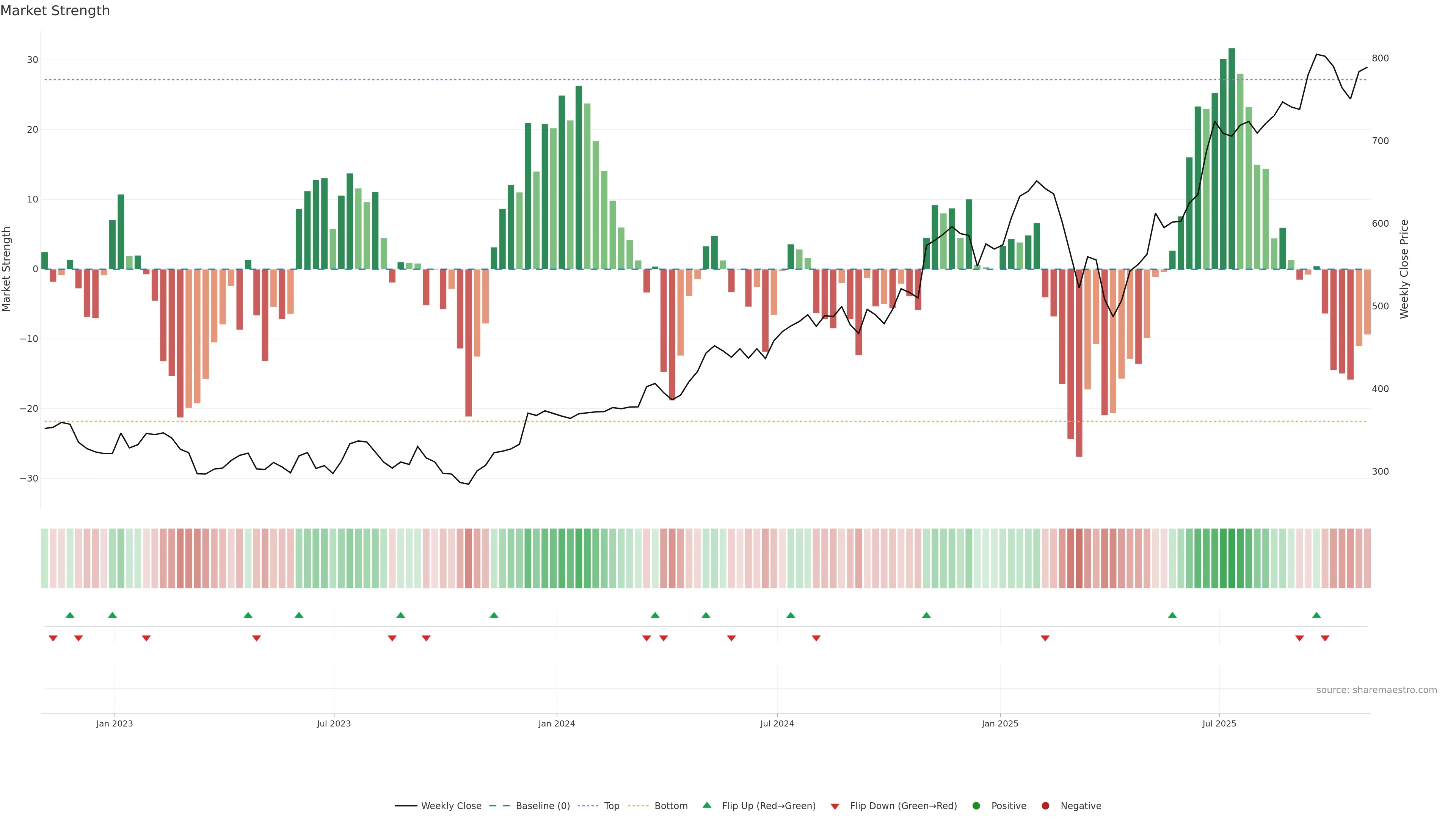1456x819 pixels.
Task: Toggle the Weekly Close legend label
Action: tap(451, 806)
